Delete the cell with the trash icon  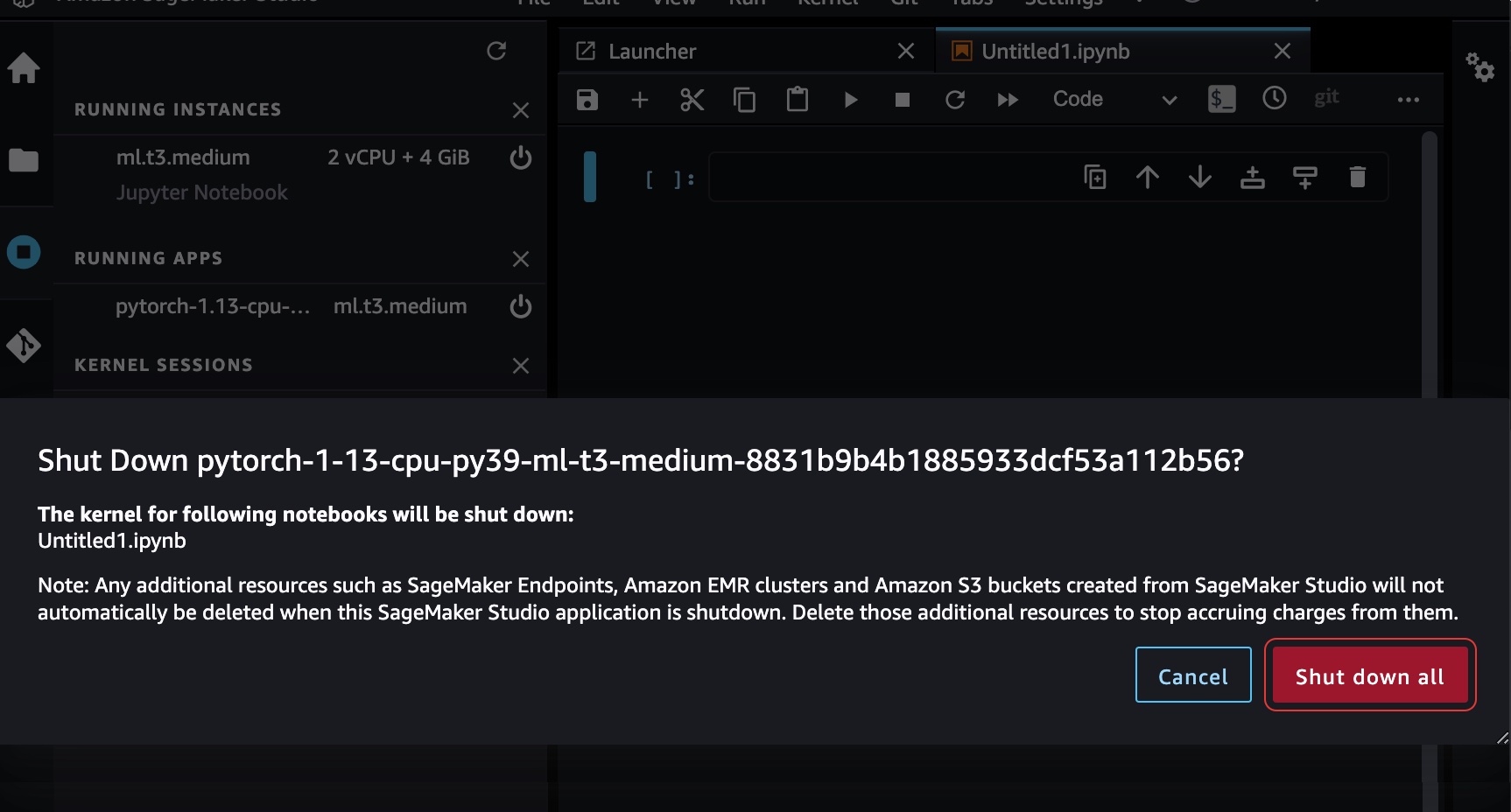click(1358, 177)
